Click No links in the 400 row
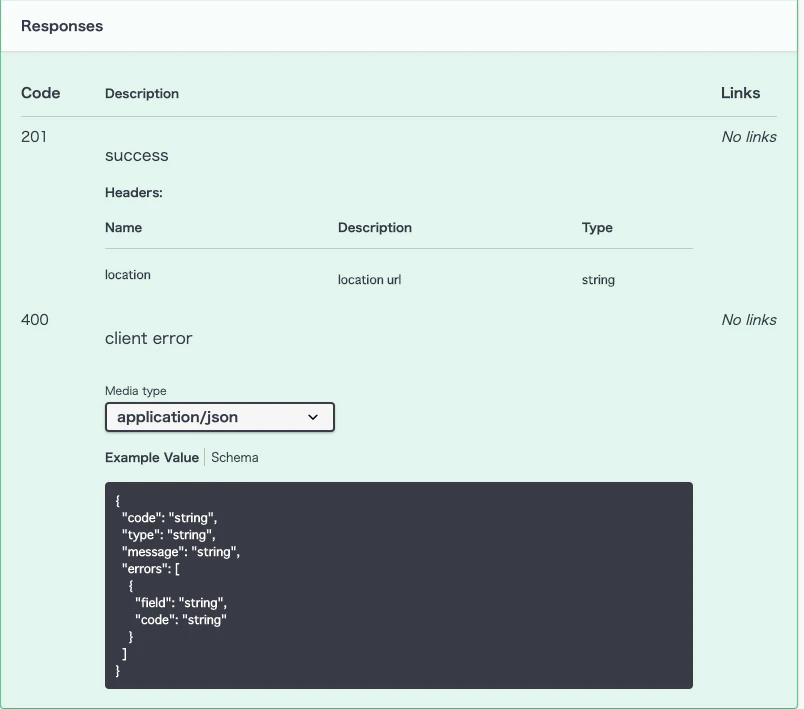This screenshot has width=804, height=709. (x=749, y=320)
